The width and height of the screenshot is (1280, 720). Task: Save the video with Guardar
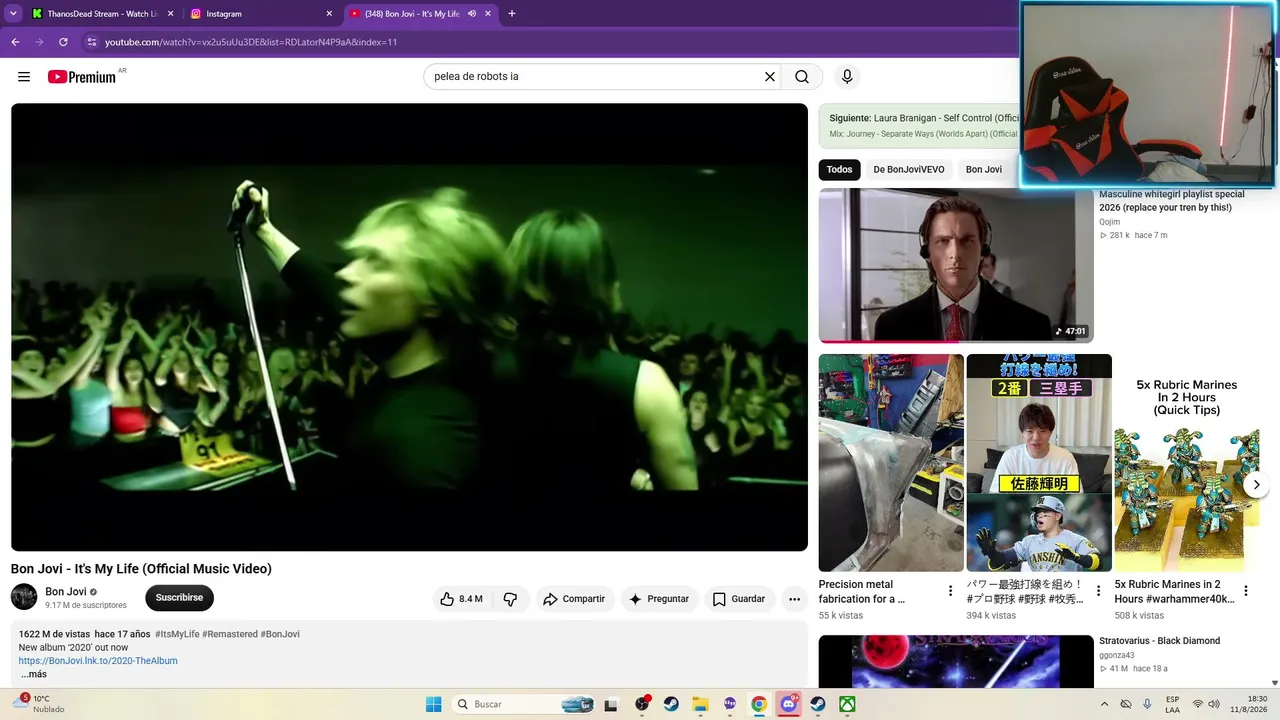click(739, 599)
